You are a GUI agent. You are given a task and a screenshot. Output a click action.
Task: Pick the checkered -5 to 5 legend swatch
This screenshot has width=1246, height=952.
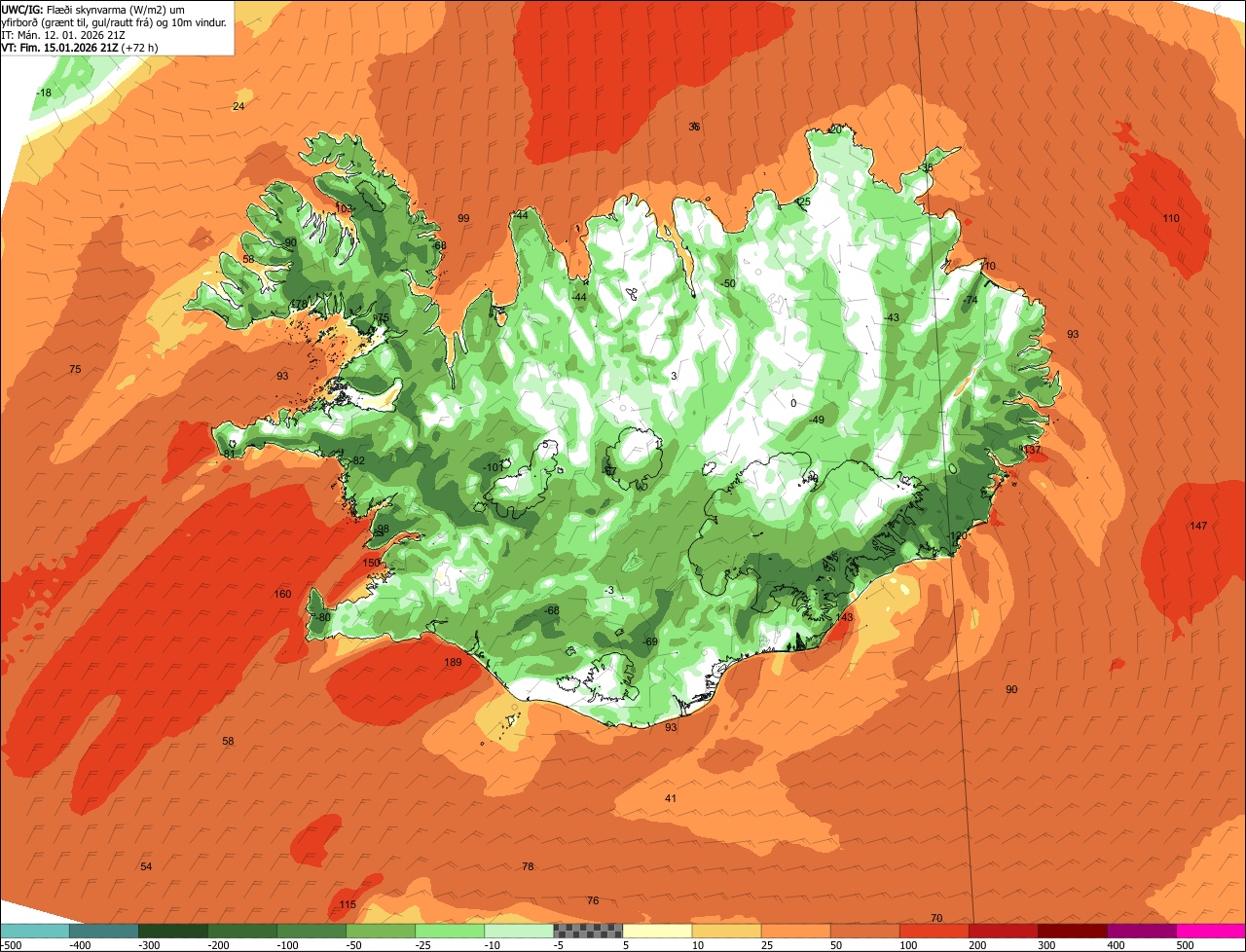coord(588,931)
